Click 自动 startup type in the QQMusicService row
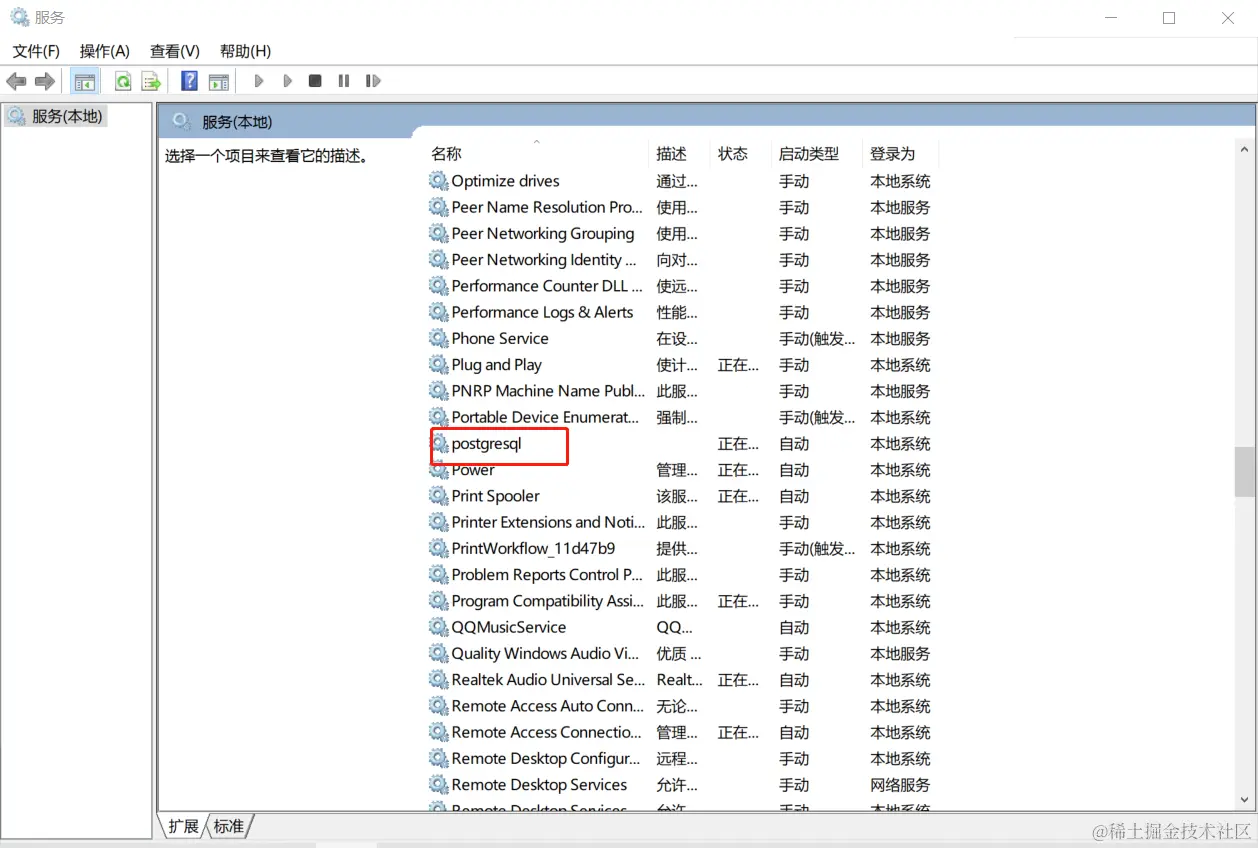 click(794, 627)
